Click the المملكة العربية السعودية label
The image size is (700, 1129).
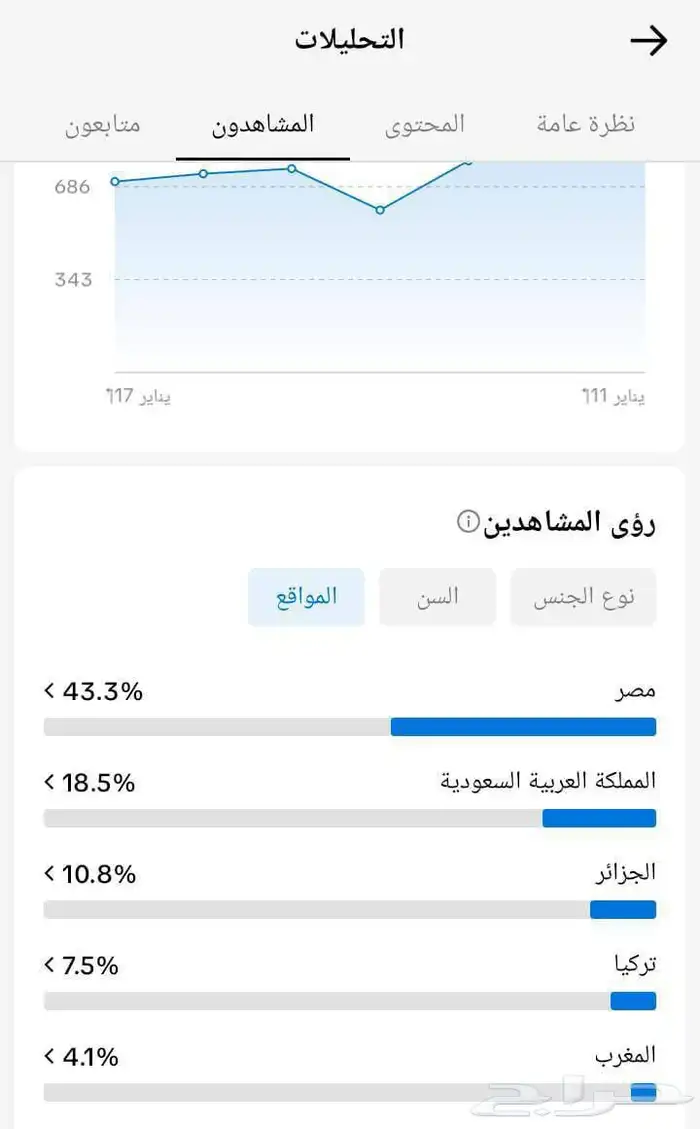(x=548, y=781)
